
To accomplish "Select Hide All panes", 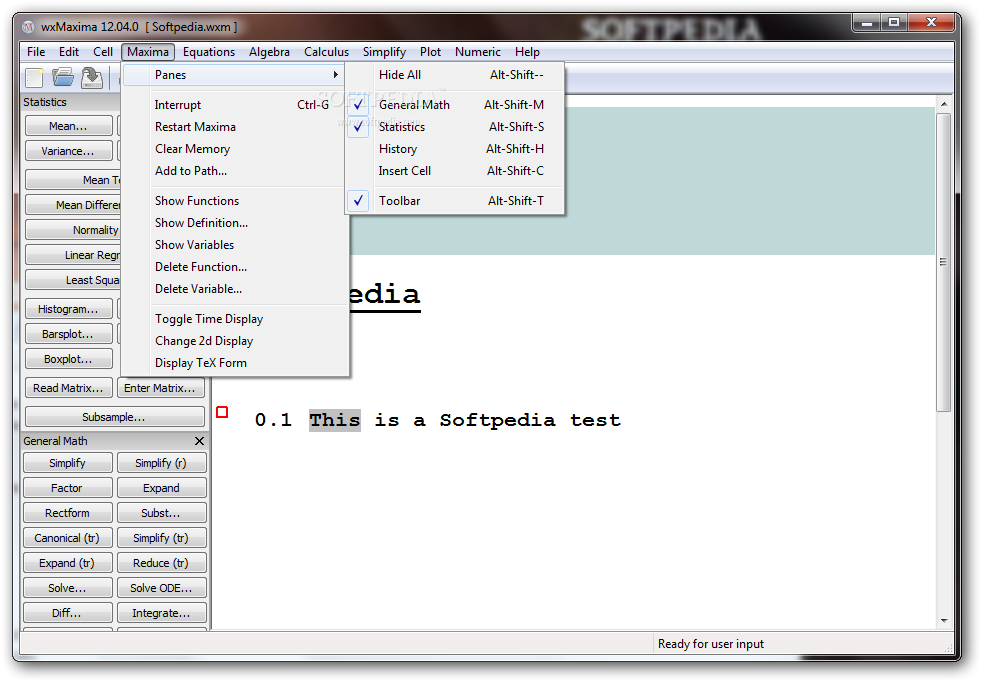I will tap(455, 75).
